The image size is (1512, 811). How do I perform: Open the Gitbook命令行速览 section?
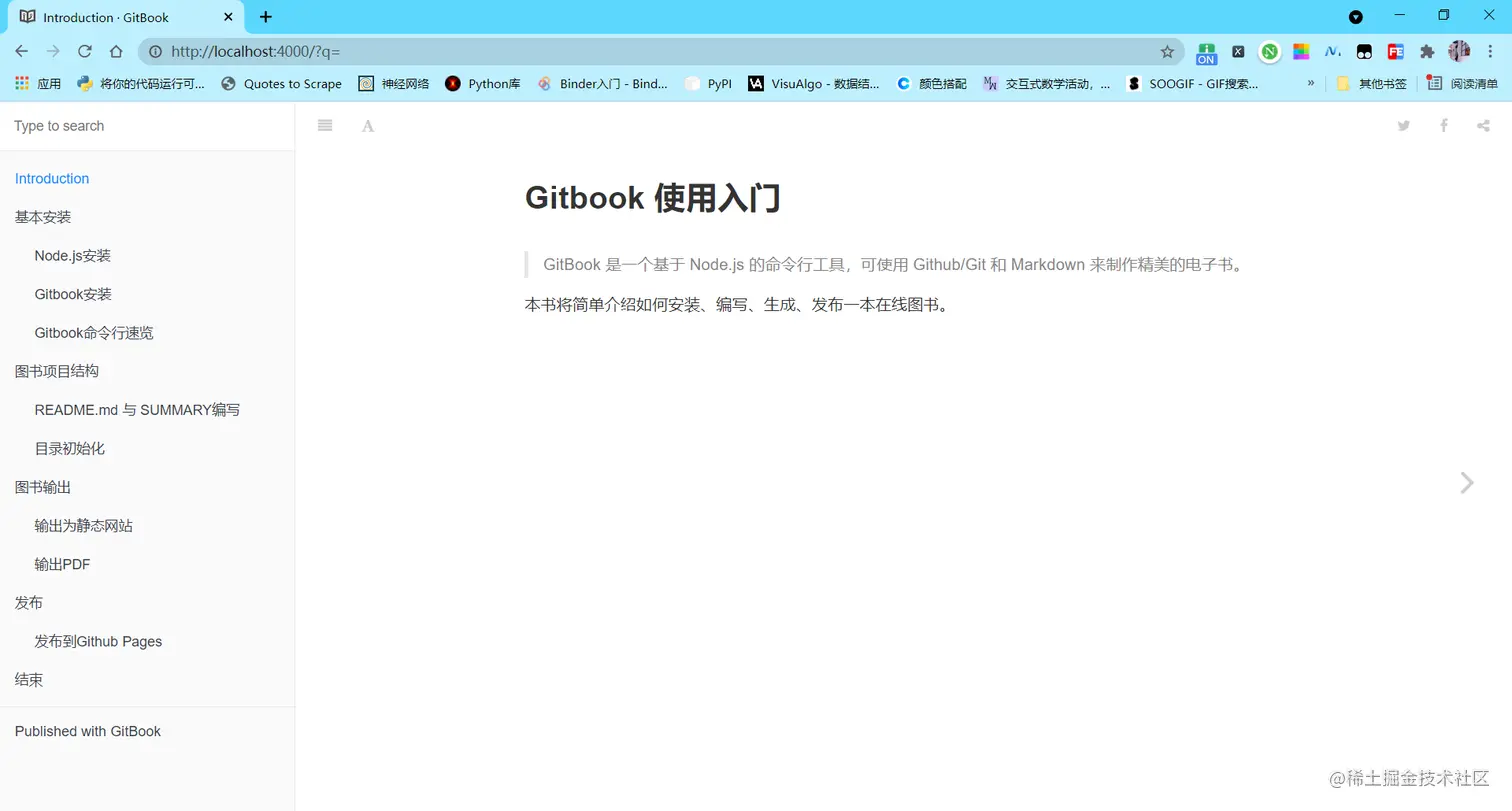94,333
